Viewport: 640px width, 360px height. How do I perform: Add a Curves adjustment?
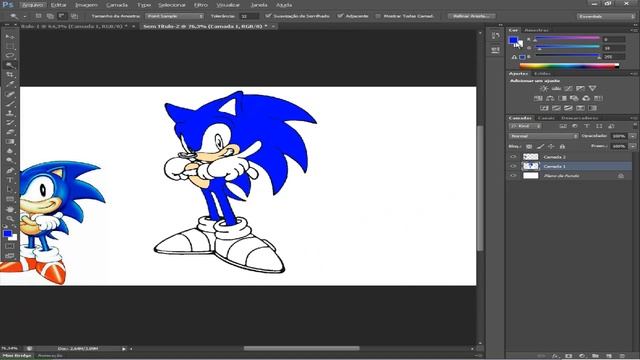pos(568,89)
